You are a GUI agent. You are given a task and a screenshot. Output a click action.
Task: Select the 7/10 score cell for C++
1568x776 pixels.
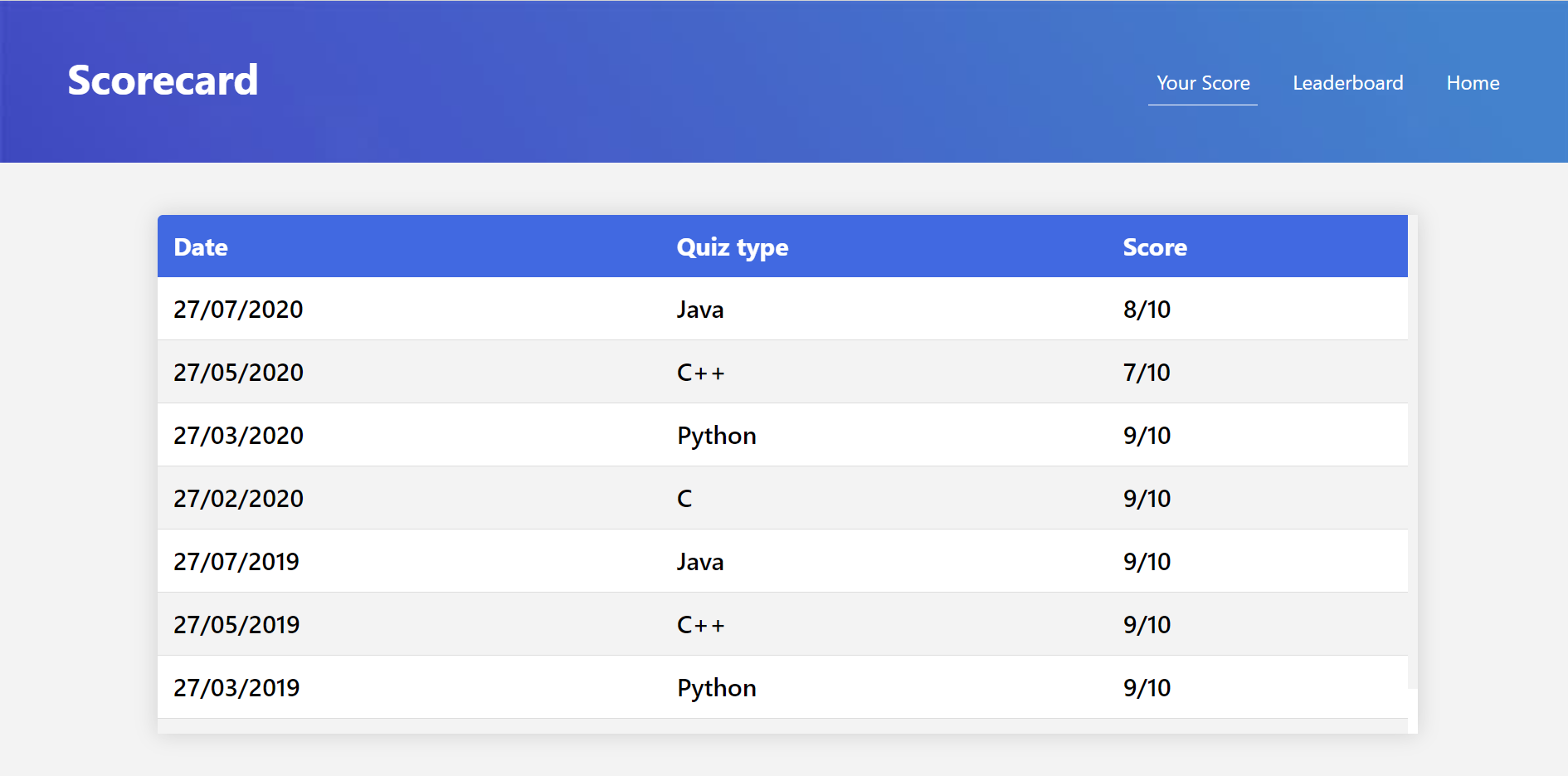1147,372
